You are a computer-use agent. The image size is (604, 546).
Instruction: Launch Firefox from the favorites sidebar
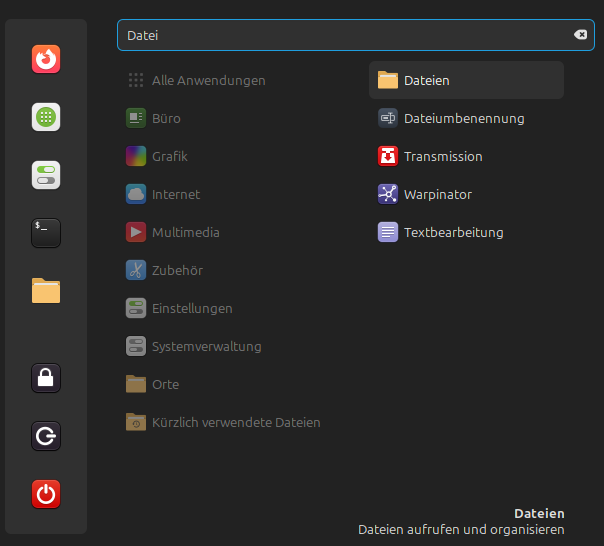(x=46, y=59)
